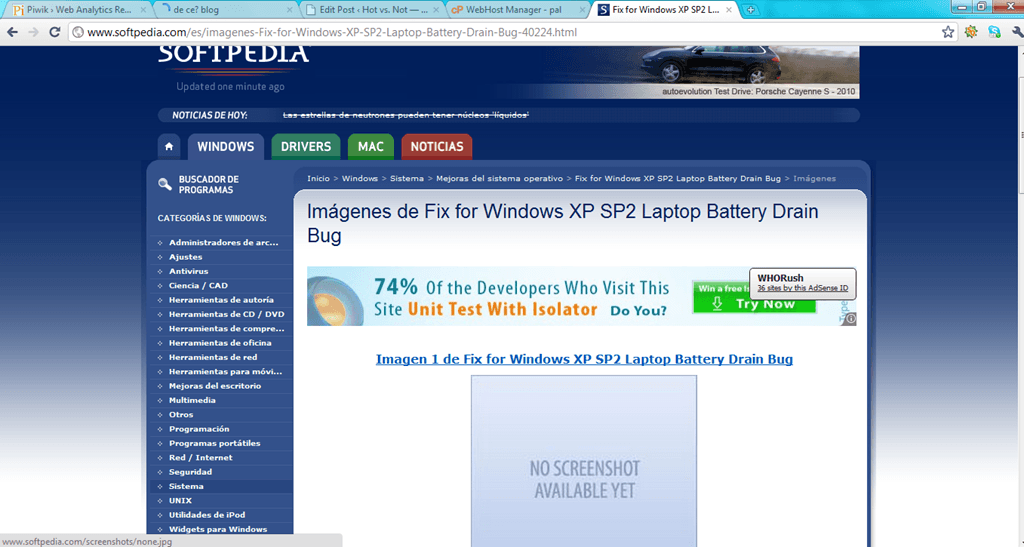Open the DRIVERS section tab
The width and height of the screenshot is (1024, 547).
coord(305,147)
